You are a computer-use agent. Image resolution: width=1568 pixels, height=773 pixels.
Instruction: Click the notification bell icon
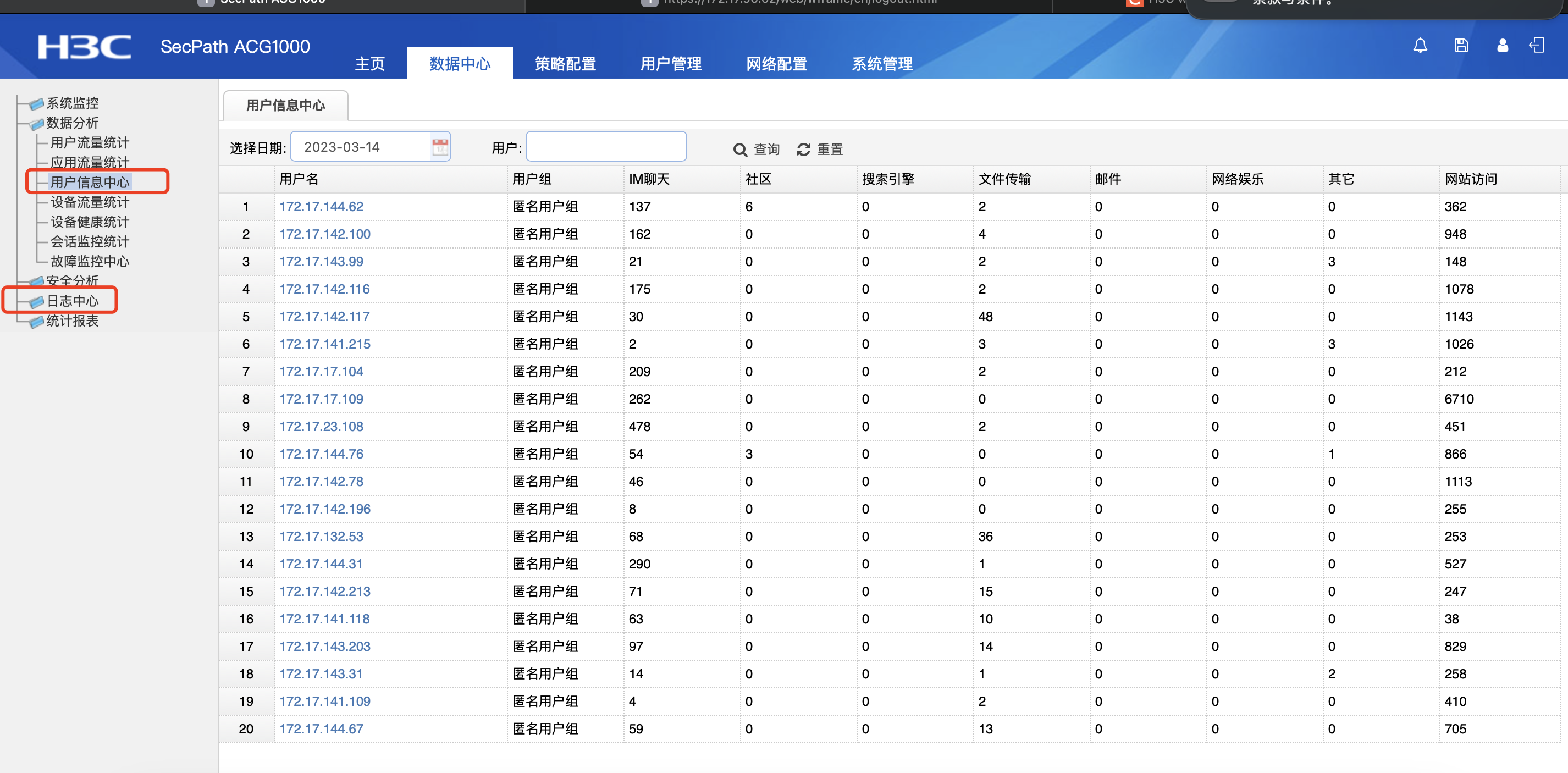click(1420, 46)
